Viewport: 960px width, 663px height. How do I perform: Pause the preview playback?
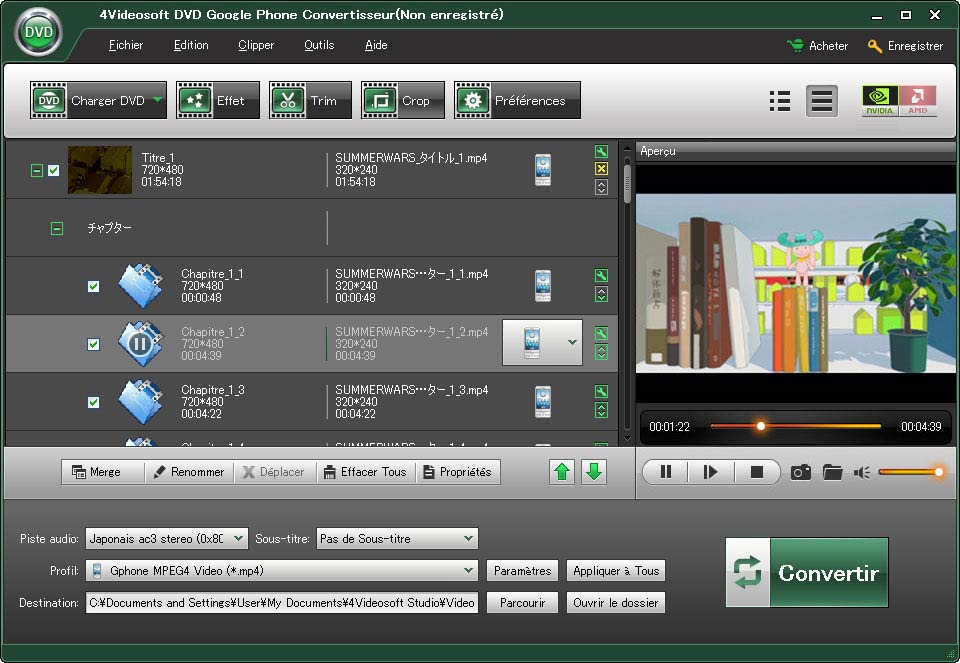tap(666, 472)
